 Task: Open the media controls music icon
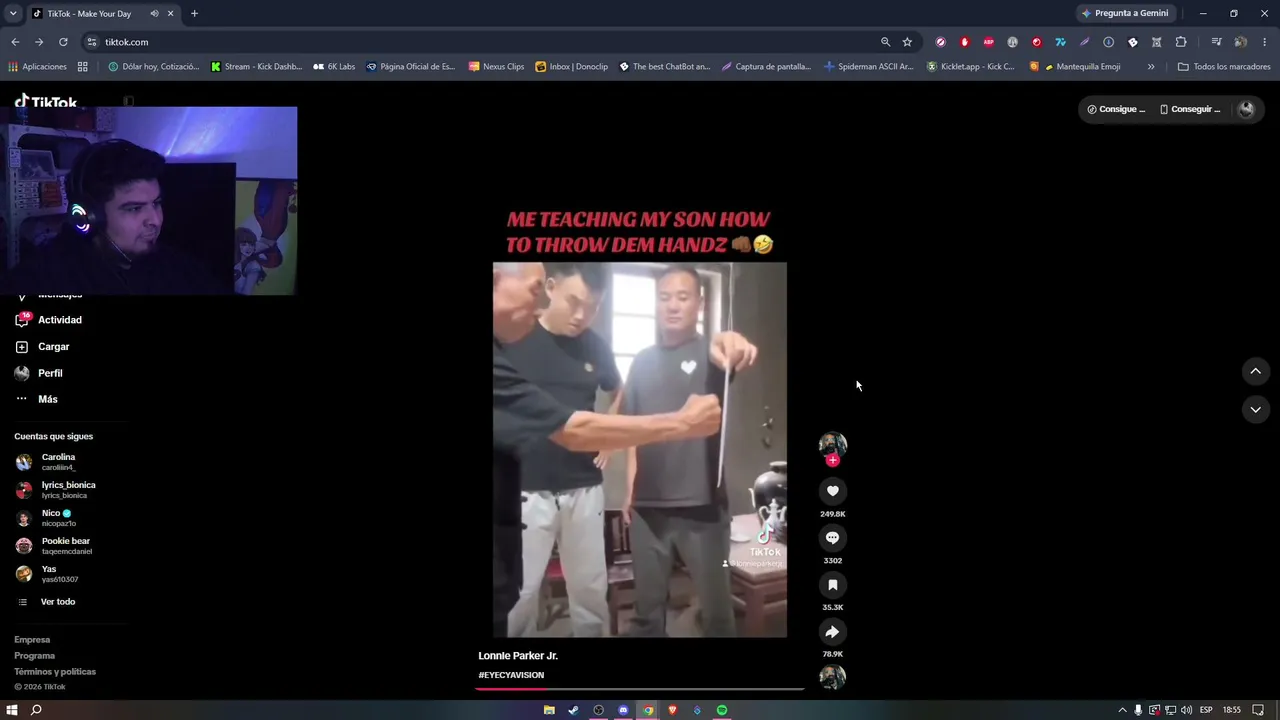(1216, 42)
